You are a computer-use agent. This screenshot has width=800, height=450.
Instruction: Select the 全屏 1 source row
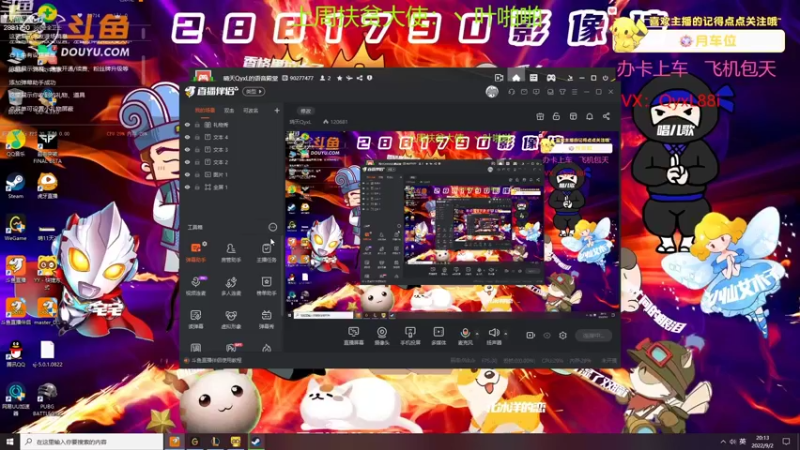pyautogui.click(x=232, y=187)
